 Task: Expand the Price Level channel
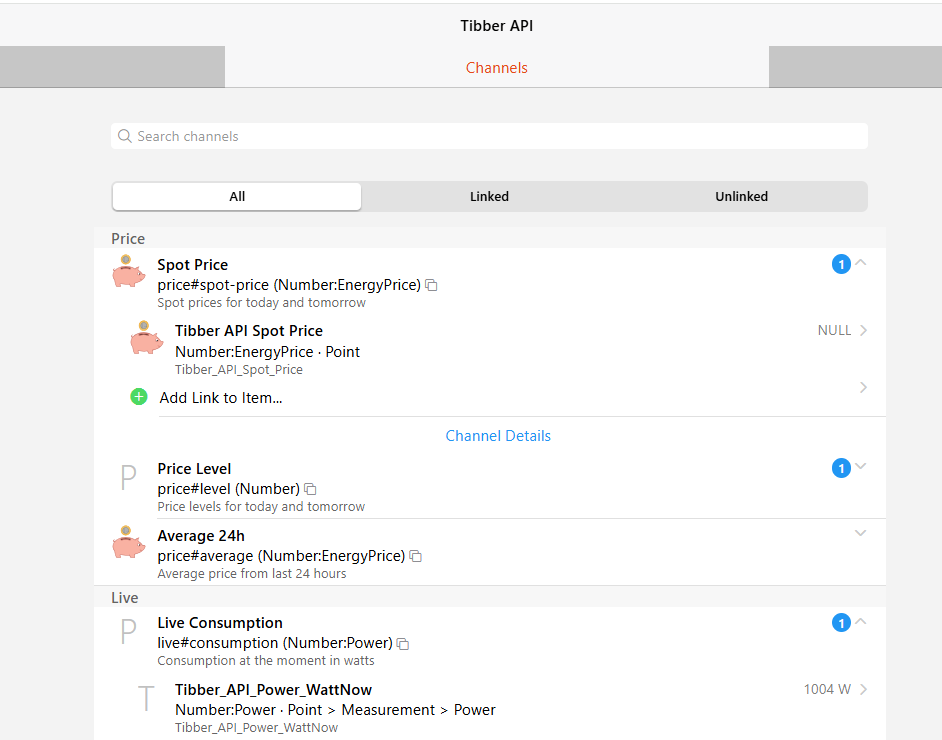[x=861, y=467]
